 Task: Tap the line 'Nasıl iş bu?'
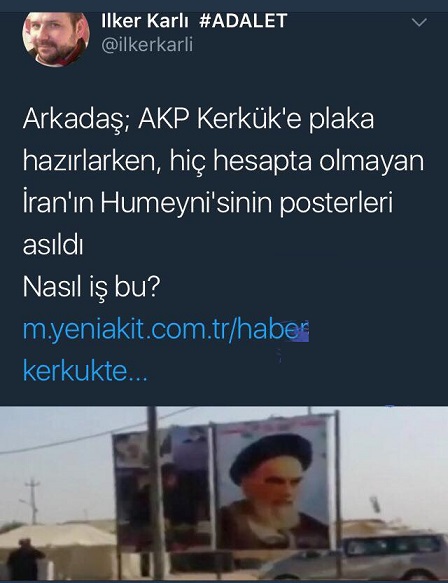(x=91, y=287)
